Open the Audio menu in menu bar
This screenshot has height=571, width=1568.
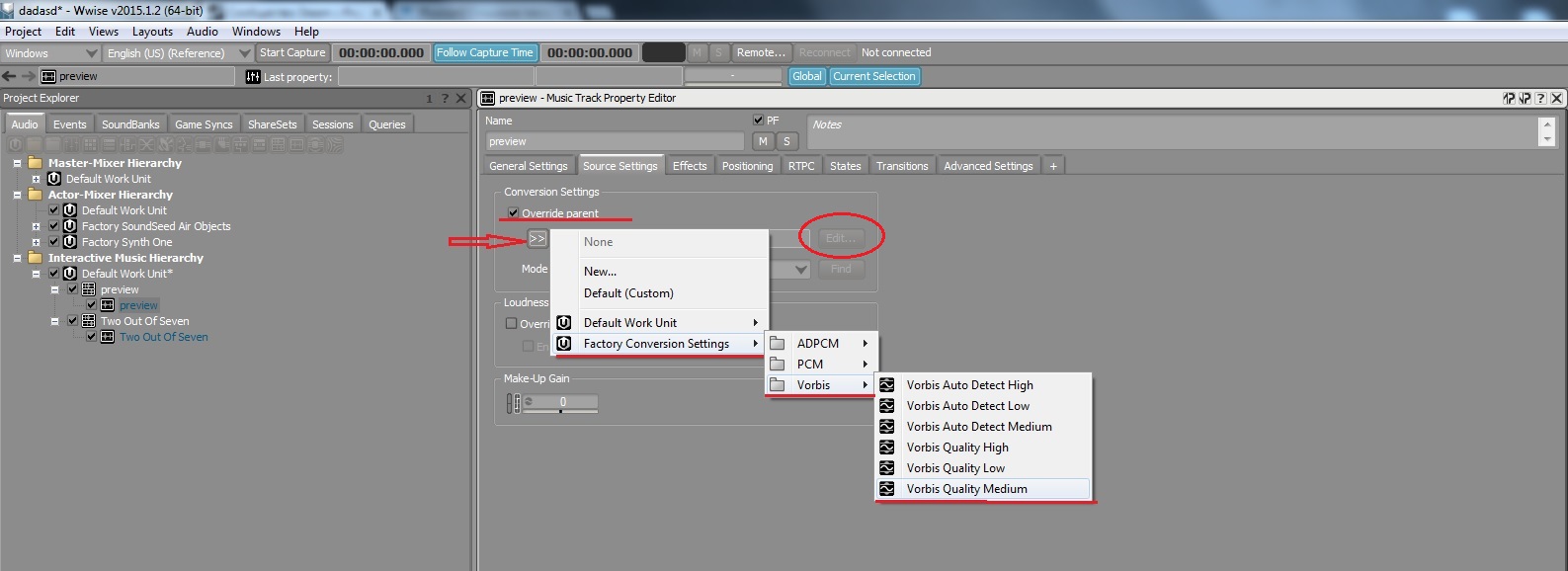[203, 32]
